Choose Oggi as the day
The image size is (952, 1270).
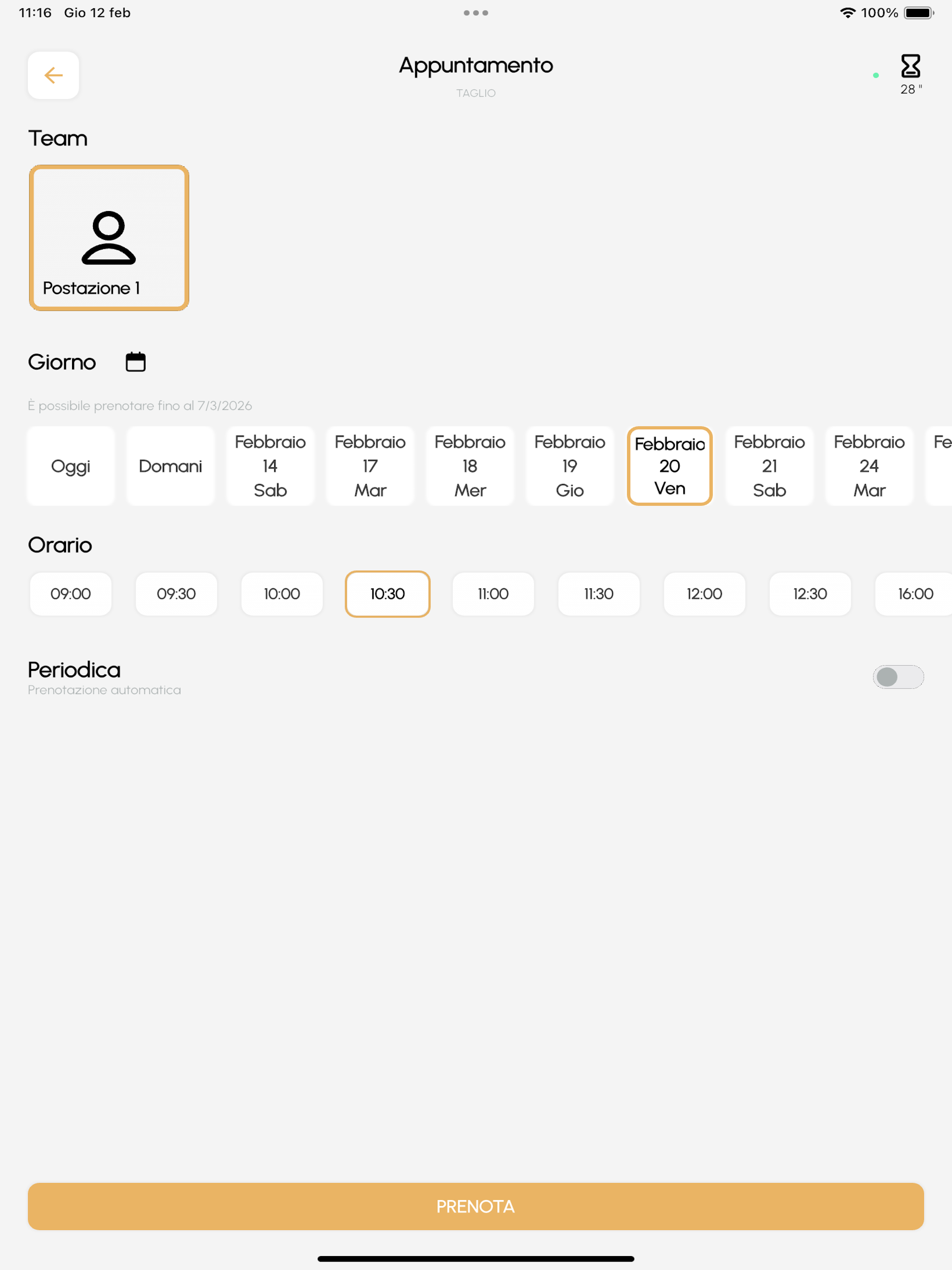[71, 466]
